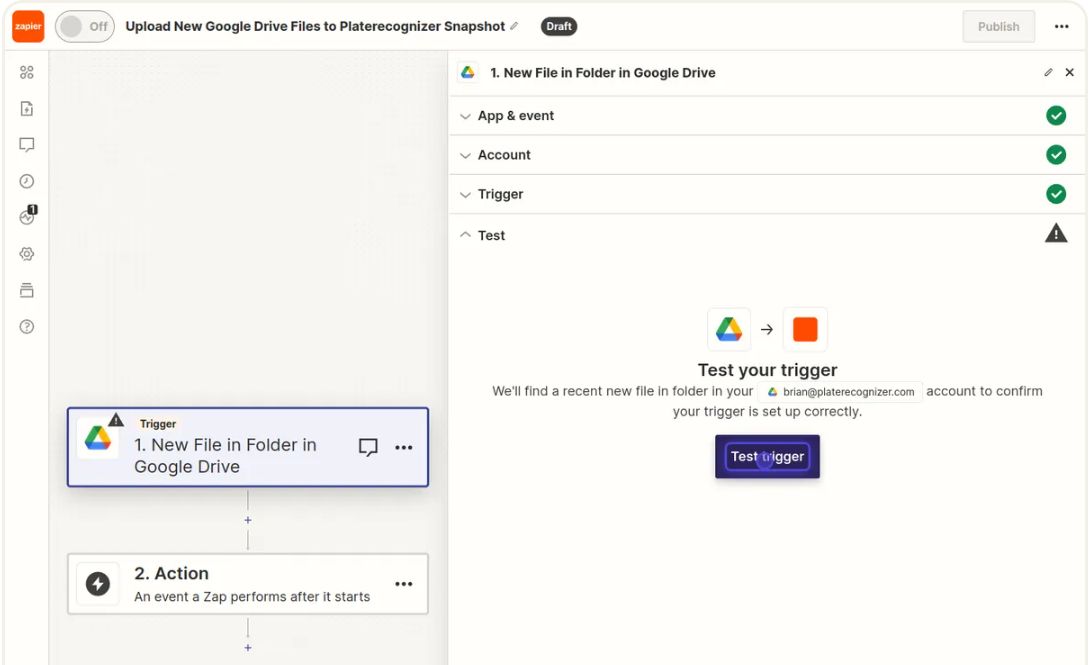Open the help question mark icon

[x=27, y=327]
